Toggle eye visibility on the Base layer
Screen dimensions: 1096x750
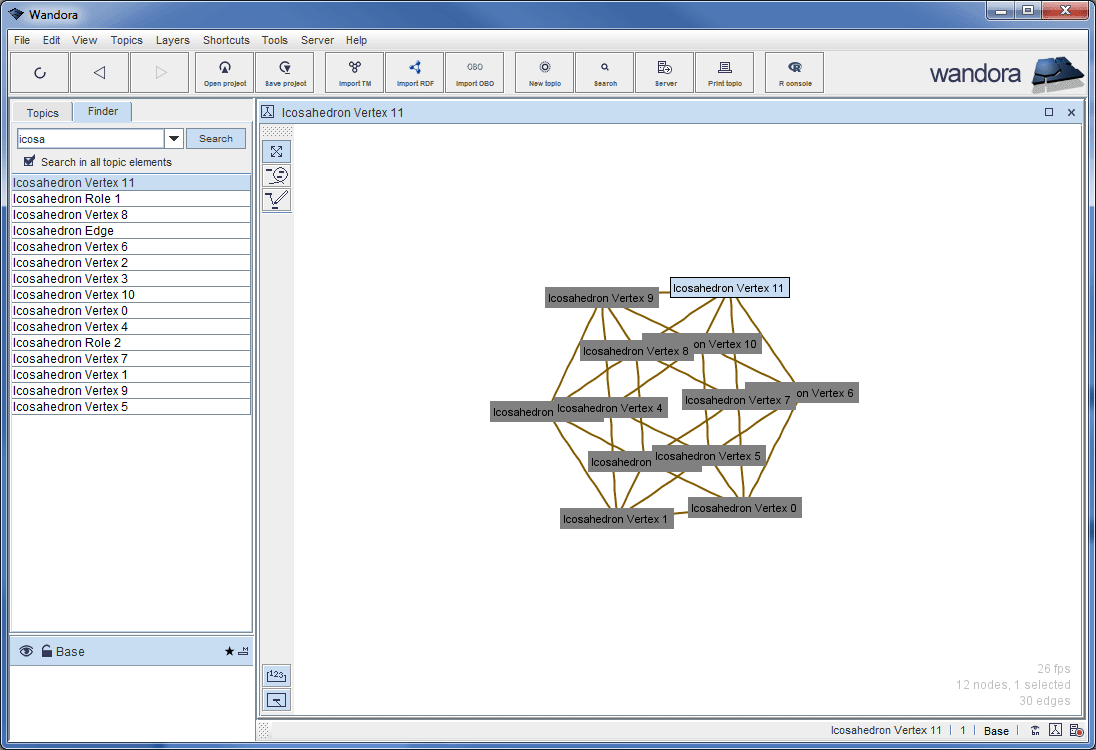[x=26, y=651]
